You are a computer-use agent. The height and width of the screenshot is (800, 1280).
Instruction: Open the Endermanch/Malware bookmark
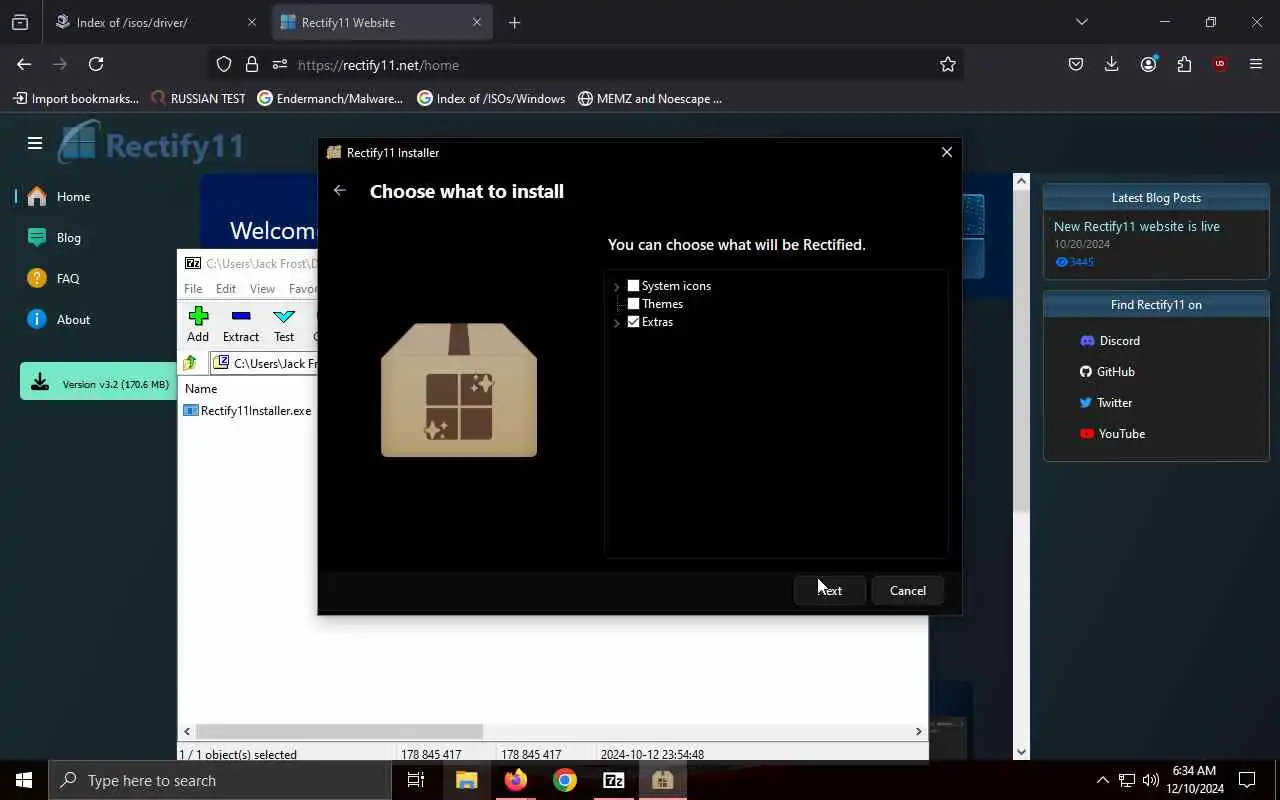tap(330, 98)
